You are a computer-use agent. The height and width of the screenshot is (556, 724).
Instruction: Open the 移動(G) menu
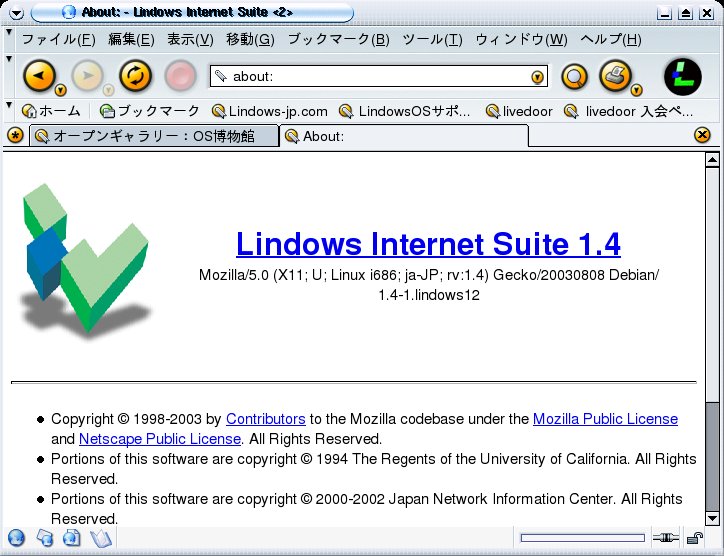[250, 40]
